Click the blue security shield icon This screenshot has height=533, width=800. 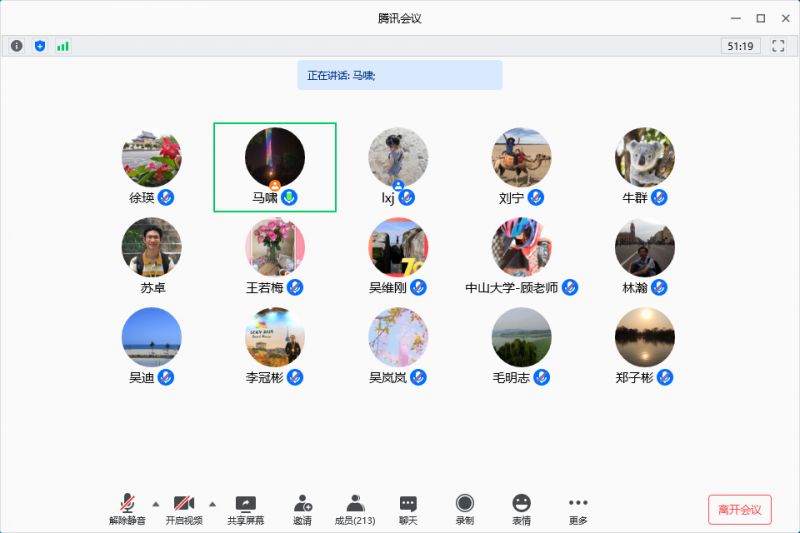40,46
